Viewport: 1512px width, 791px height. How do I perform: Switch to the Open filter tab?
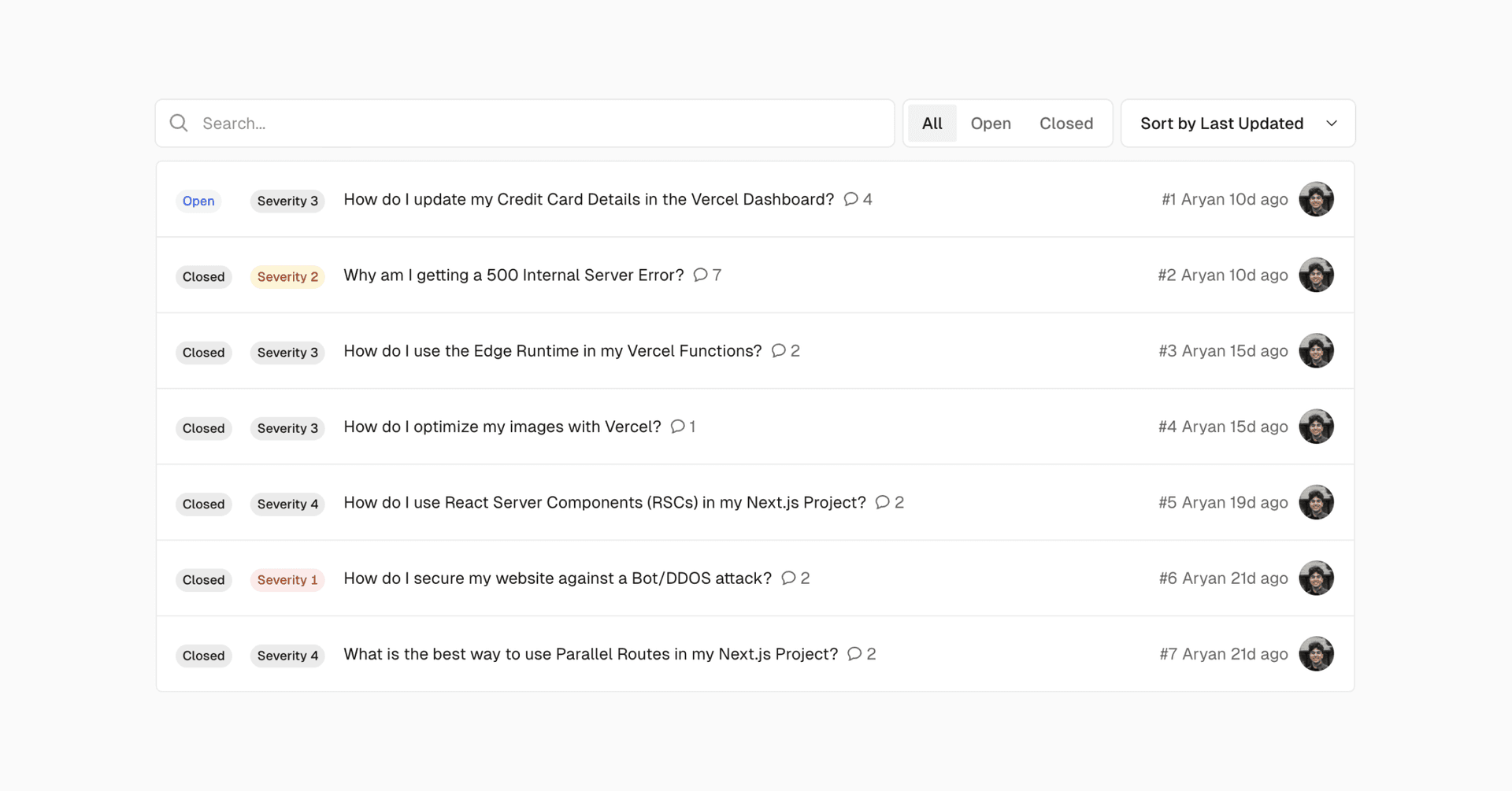pos(990,124)
